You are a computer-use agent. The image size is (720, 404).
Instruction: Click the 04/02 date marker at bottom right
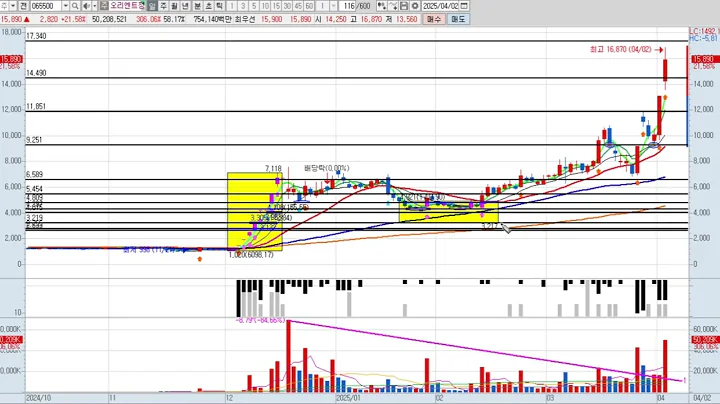(703, 398)
